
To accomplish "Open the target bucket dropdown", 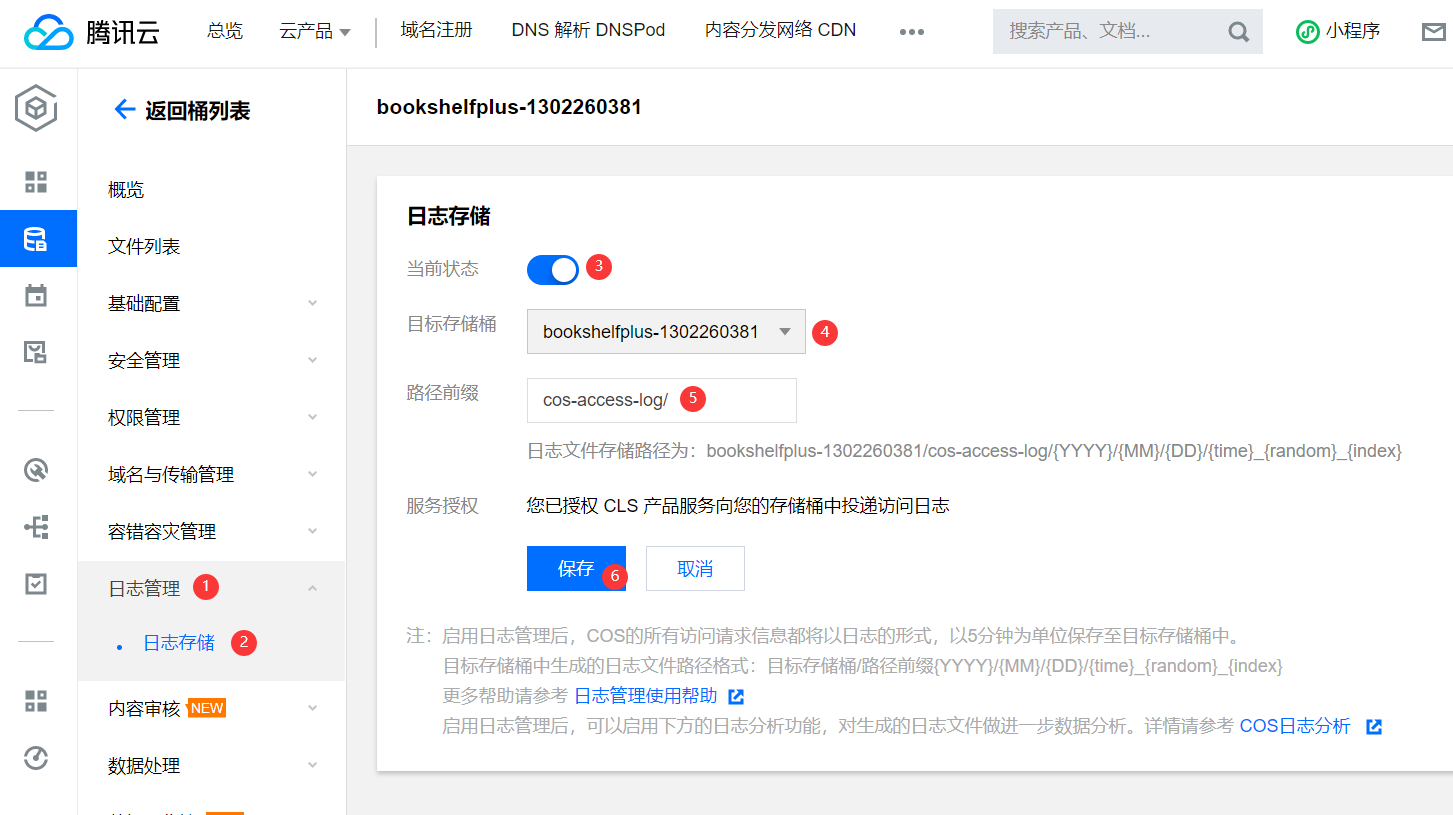I will [666, 332].
